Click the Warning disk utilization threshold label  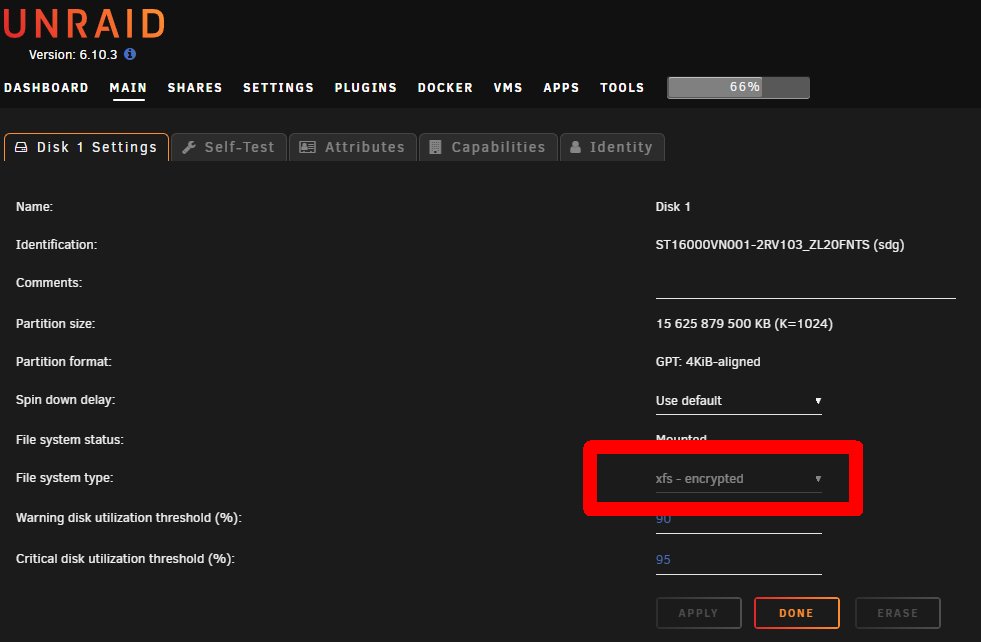[x=128, y=518]
